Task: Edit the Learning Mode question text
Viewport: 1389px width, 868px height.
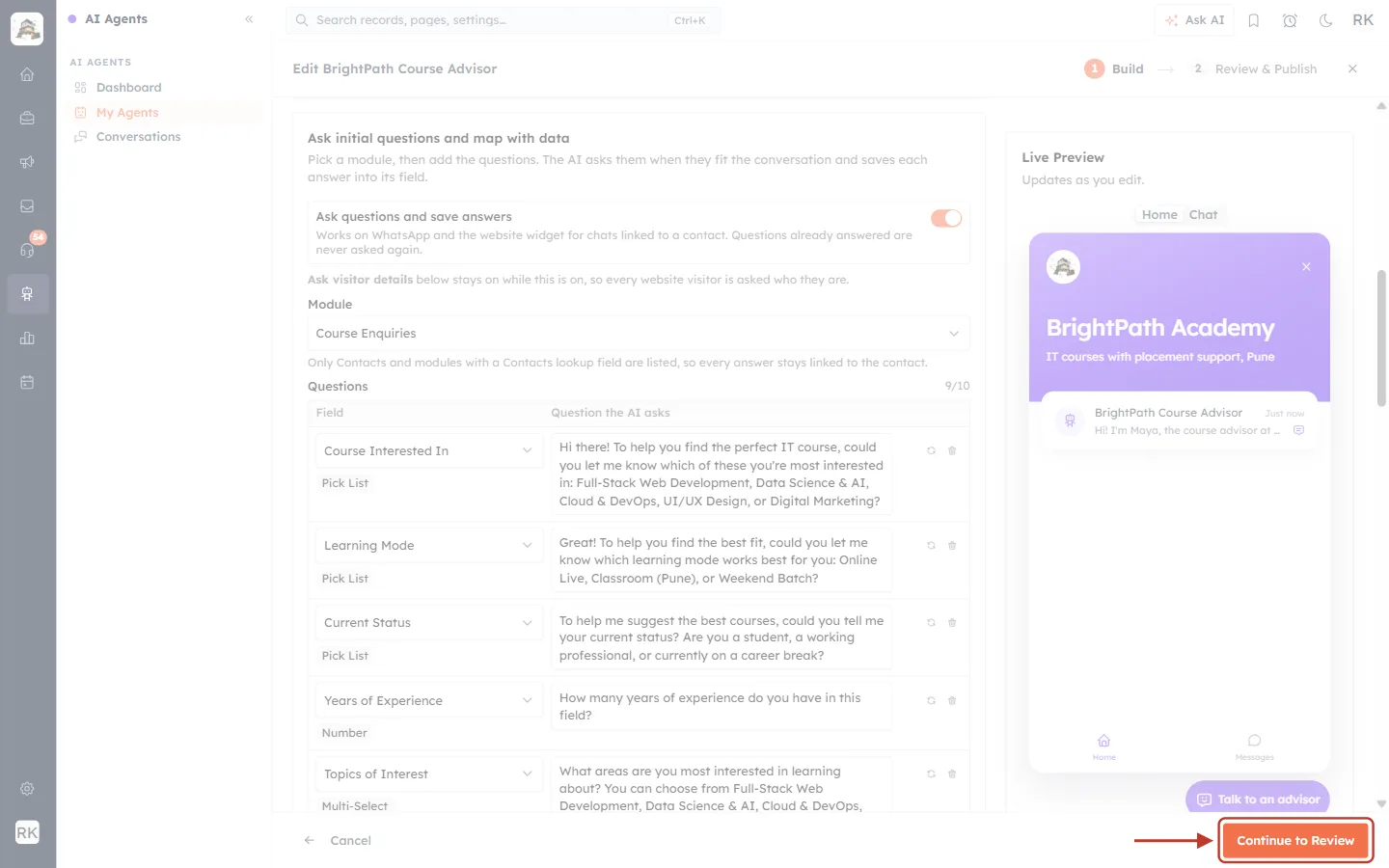Action: pyautogui.click(x=721, y=560)
